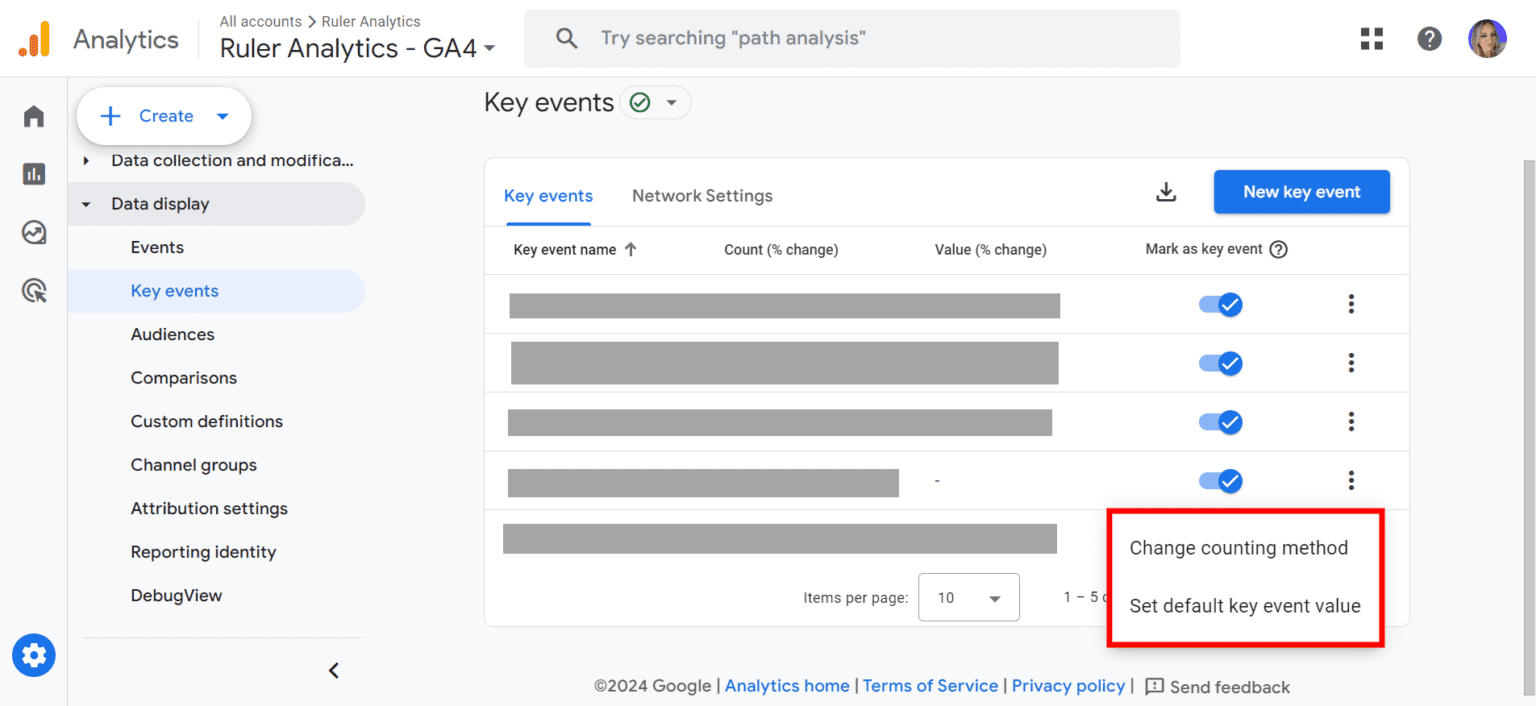The width and height of the screenshot is (1536, 706).
Task: Expand the Key events status dropdown
Action: click(x=672, y=102)
